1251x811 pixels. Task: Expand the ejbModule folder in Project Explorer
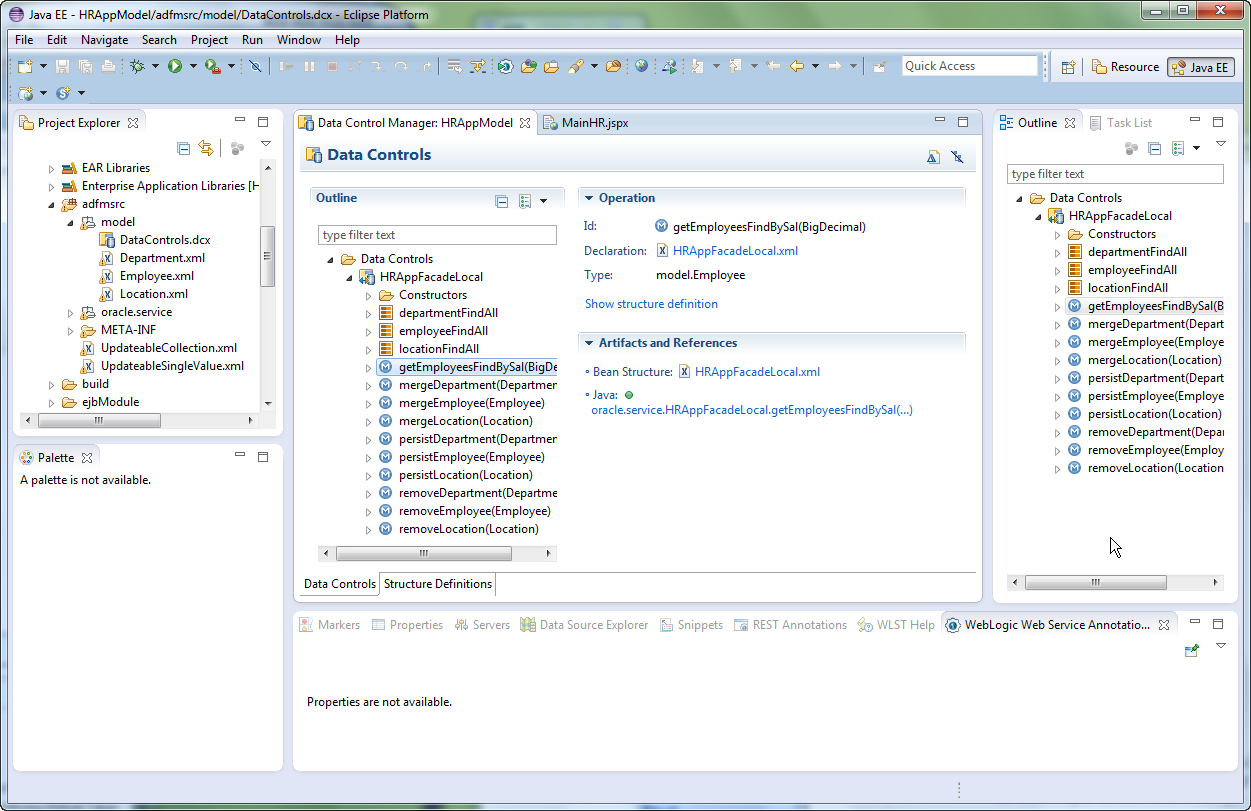[x=52, y=402]
